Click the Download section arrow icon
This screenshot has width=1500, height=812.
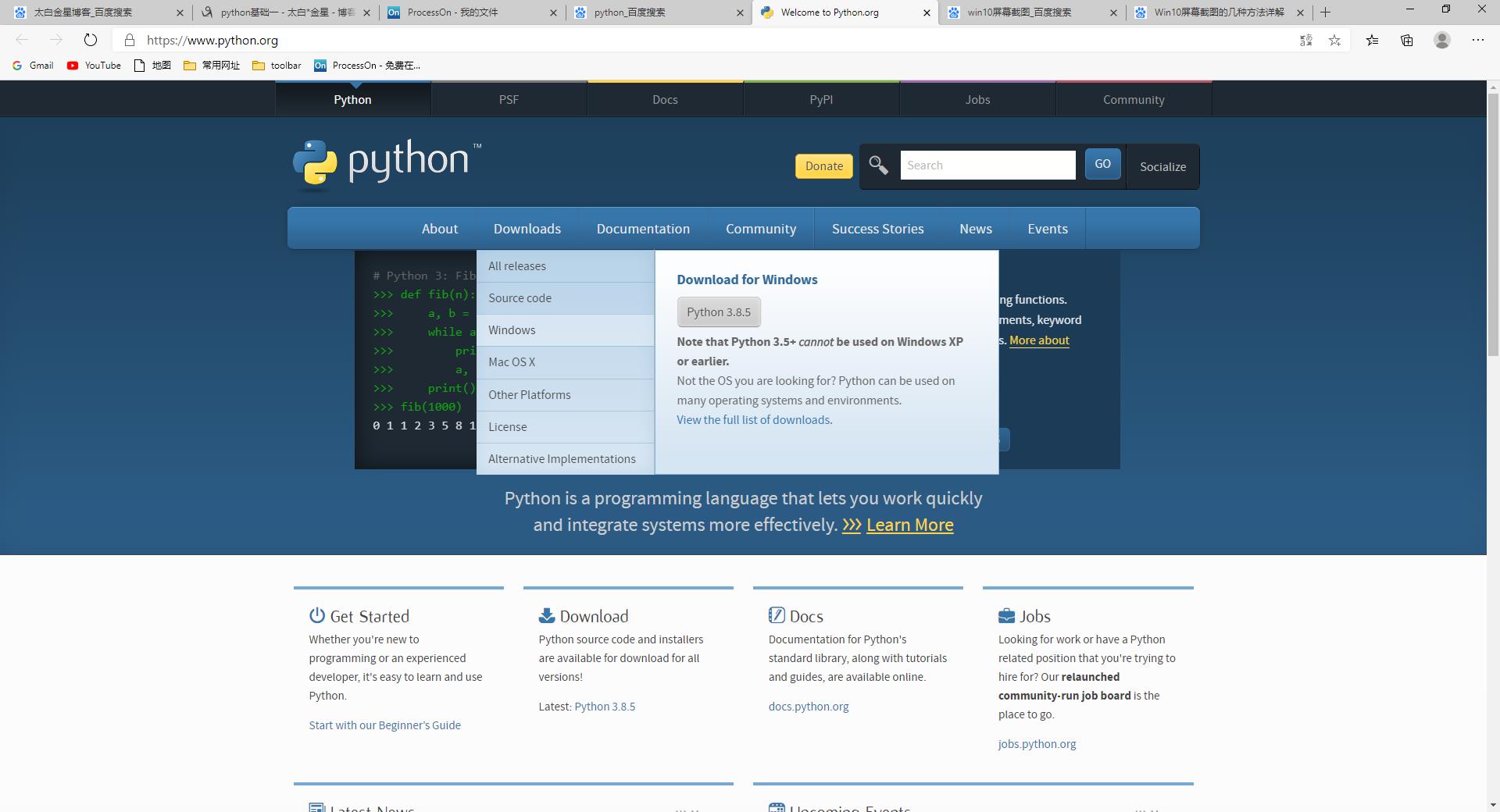point(546,615)
